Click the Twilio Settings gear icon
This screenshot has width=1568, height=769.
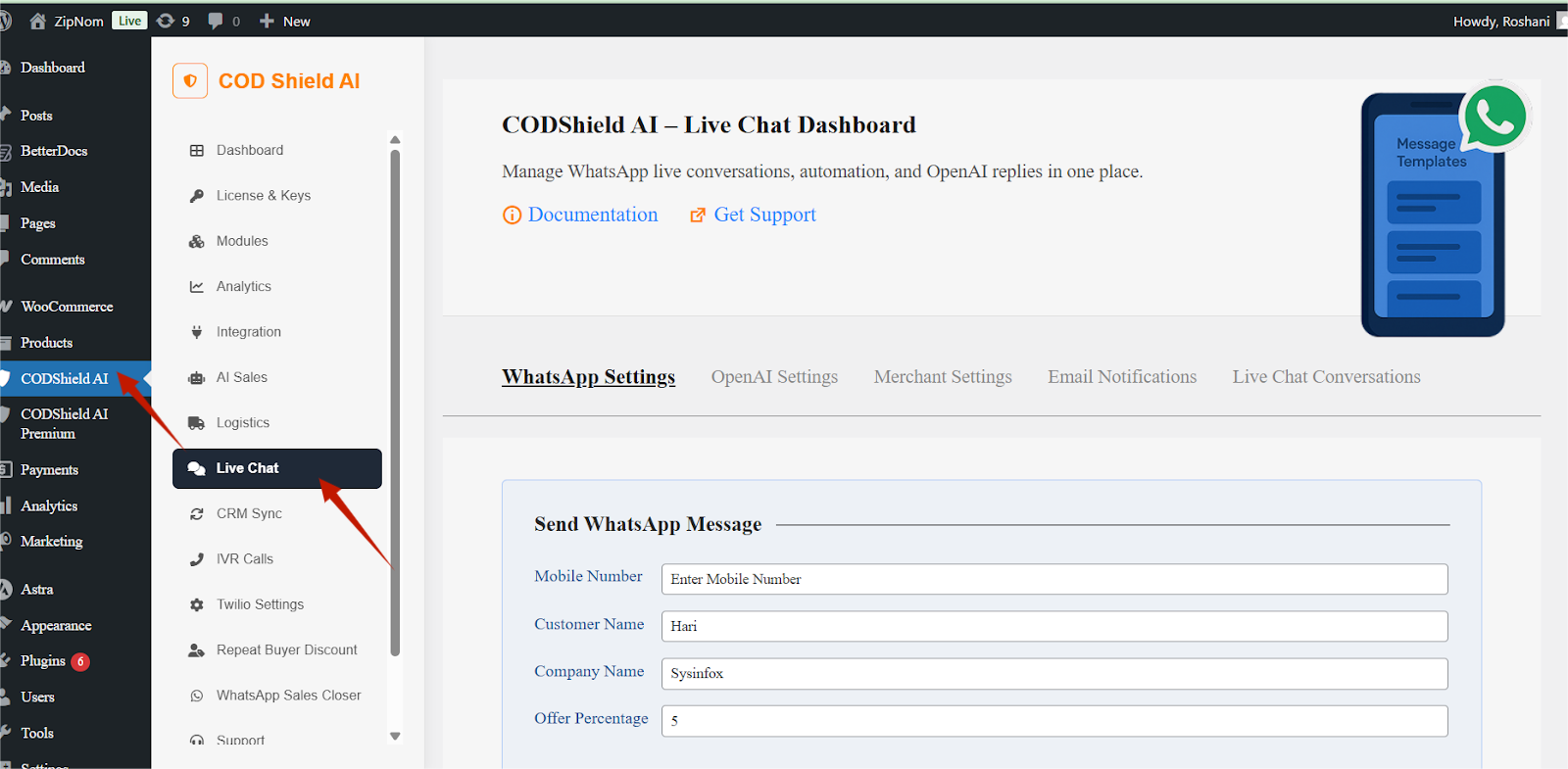pos(197,605)
